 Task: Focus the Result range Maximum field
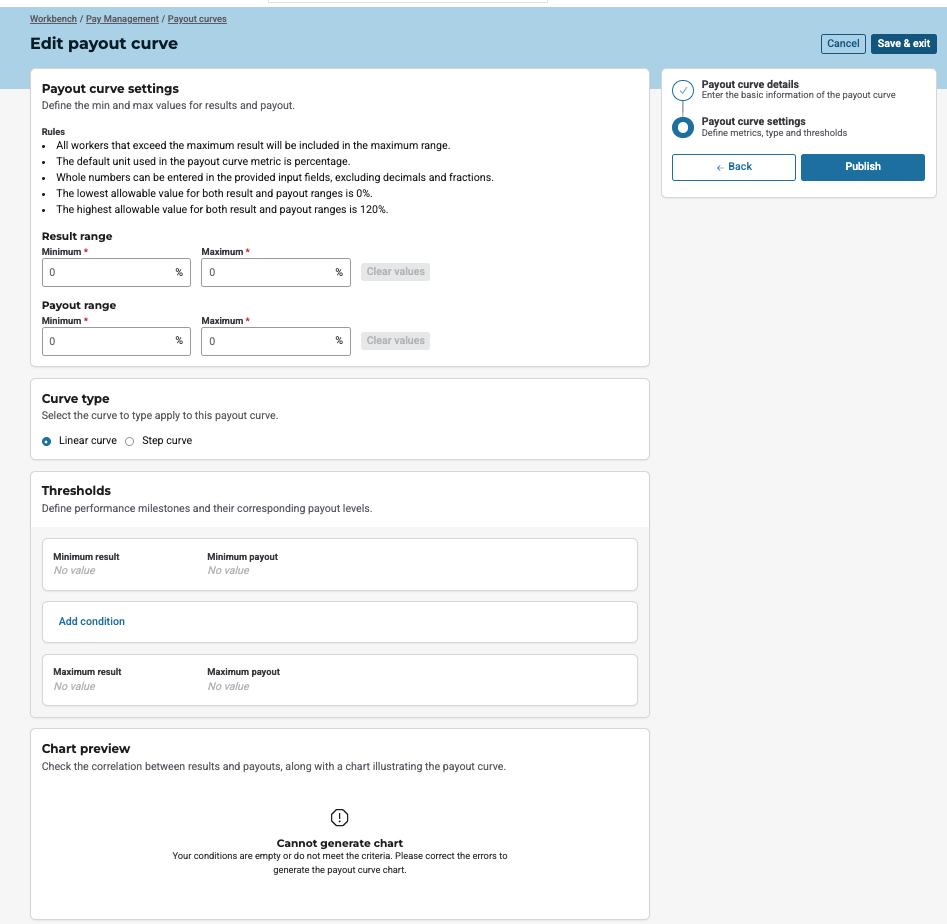(x=267, y=272)
